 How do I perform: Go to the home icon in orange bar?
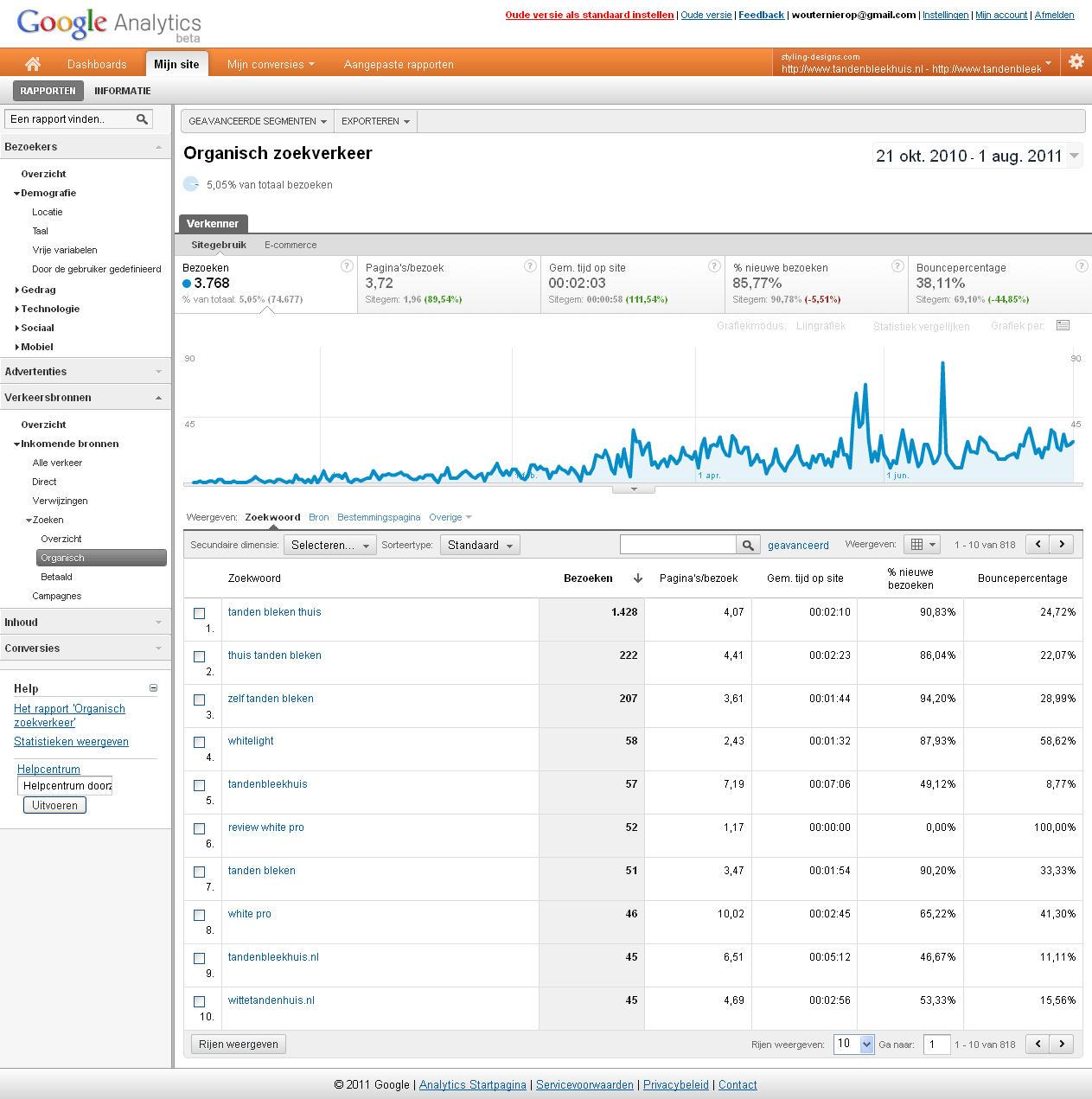33,63
